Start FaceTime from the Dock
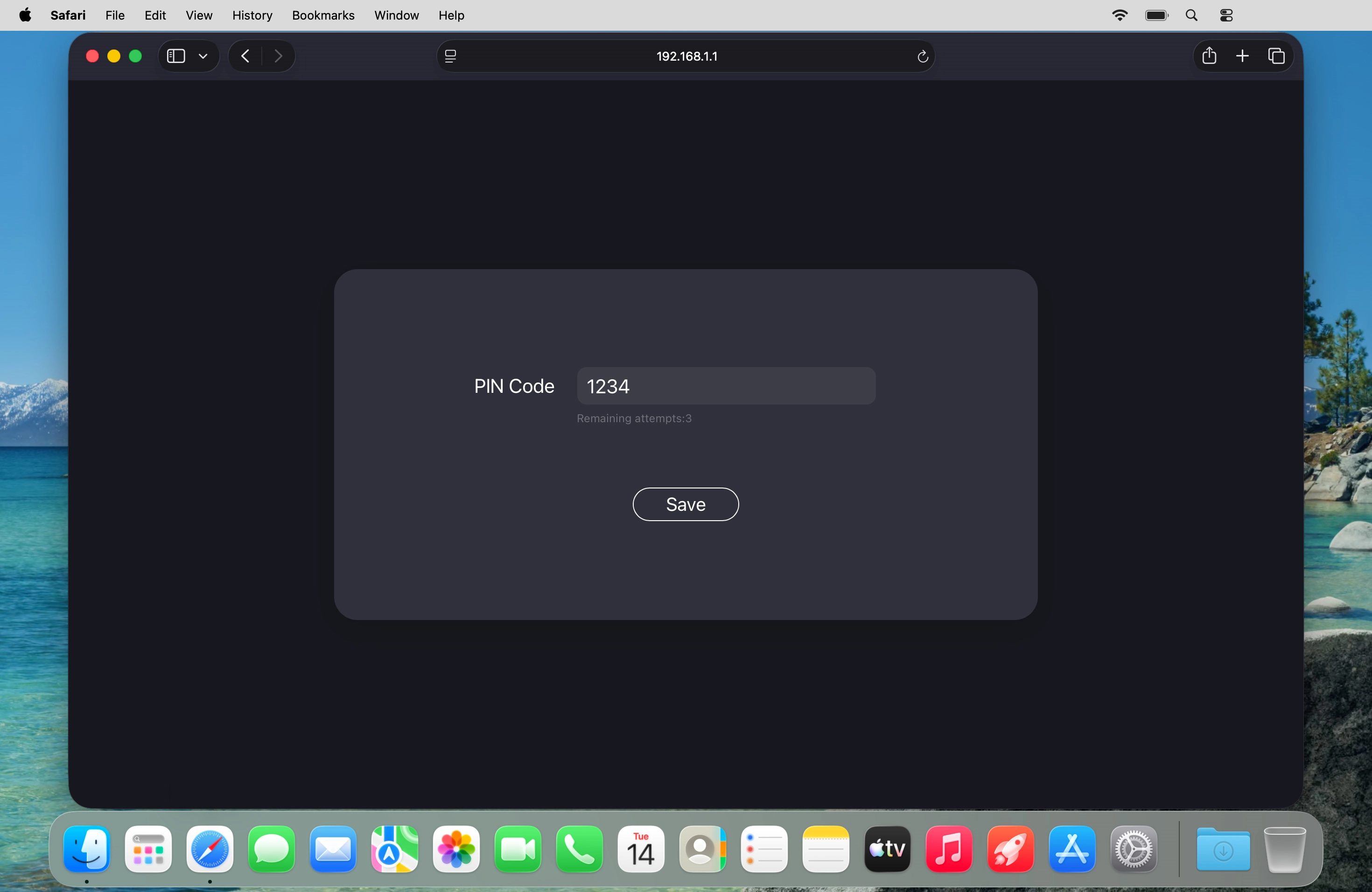Image resolution: width=1372 pixels, height=892 pixels. tap(518, 850)
